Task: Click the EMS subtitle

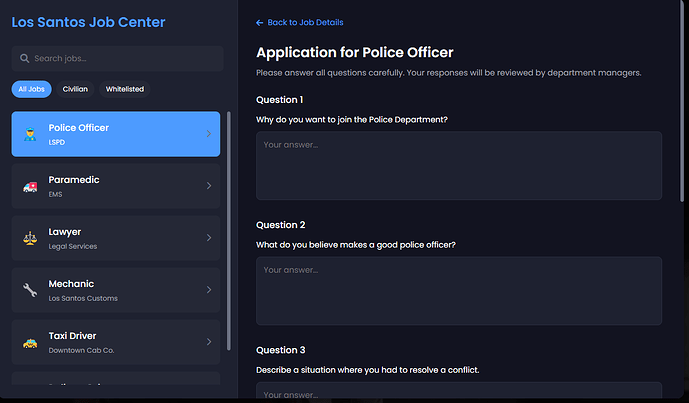Action: click(x=55, y=194)
